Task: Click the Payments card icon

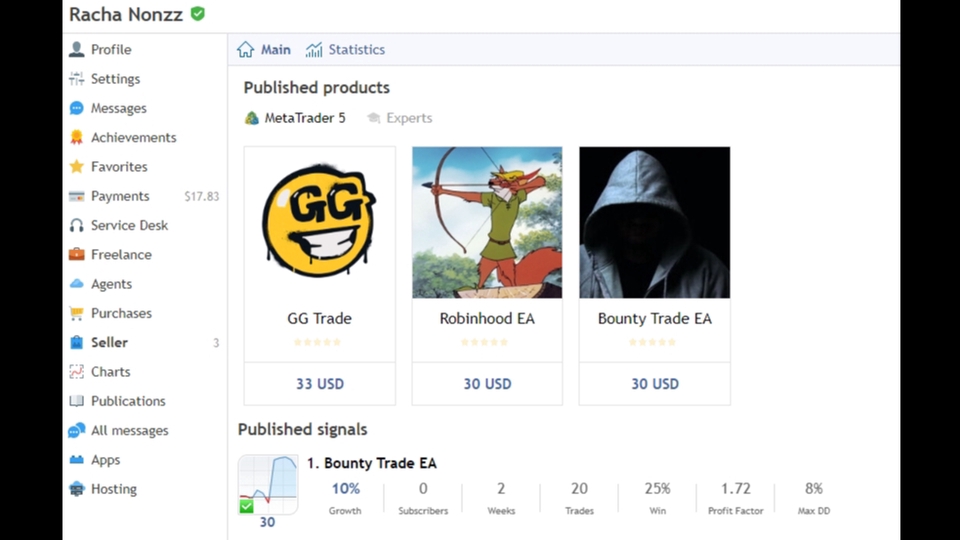Action: (x=77, y=197)
